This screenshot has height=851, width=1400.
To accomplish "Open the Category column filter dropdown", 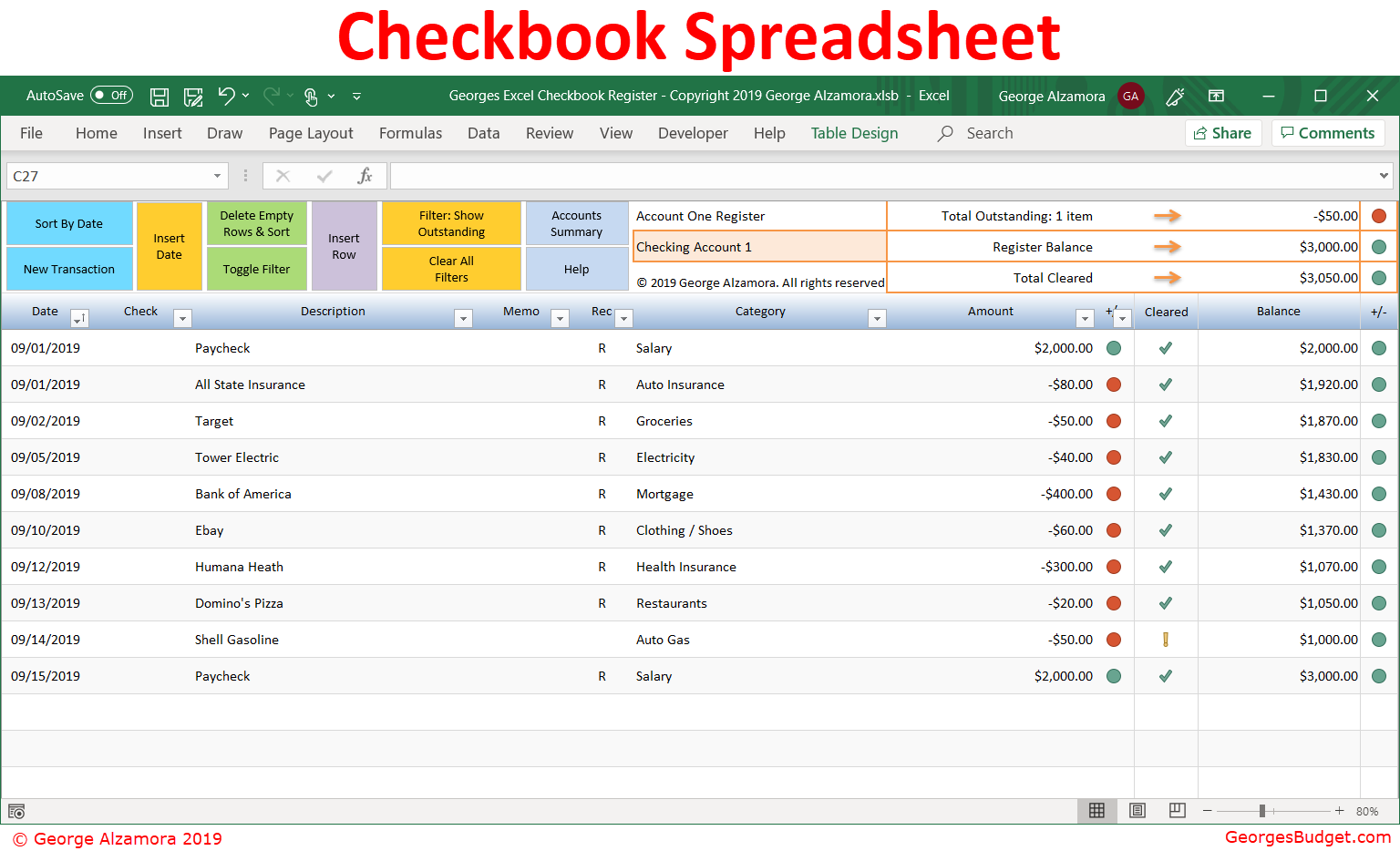I will pos(877,318).
